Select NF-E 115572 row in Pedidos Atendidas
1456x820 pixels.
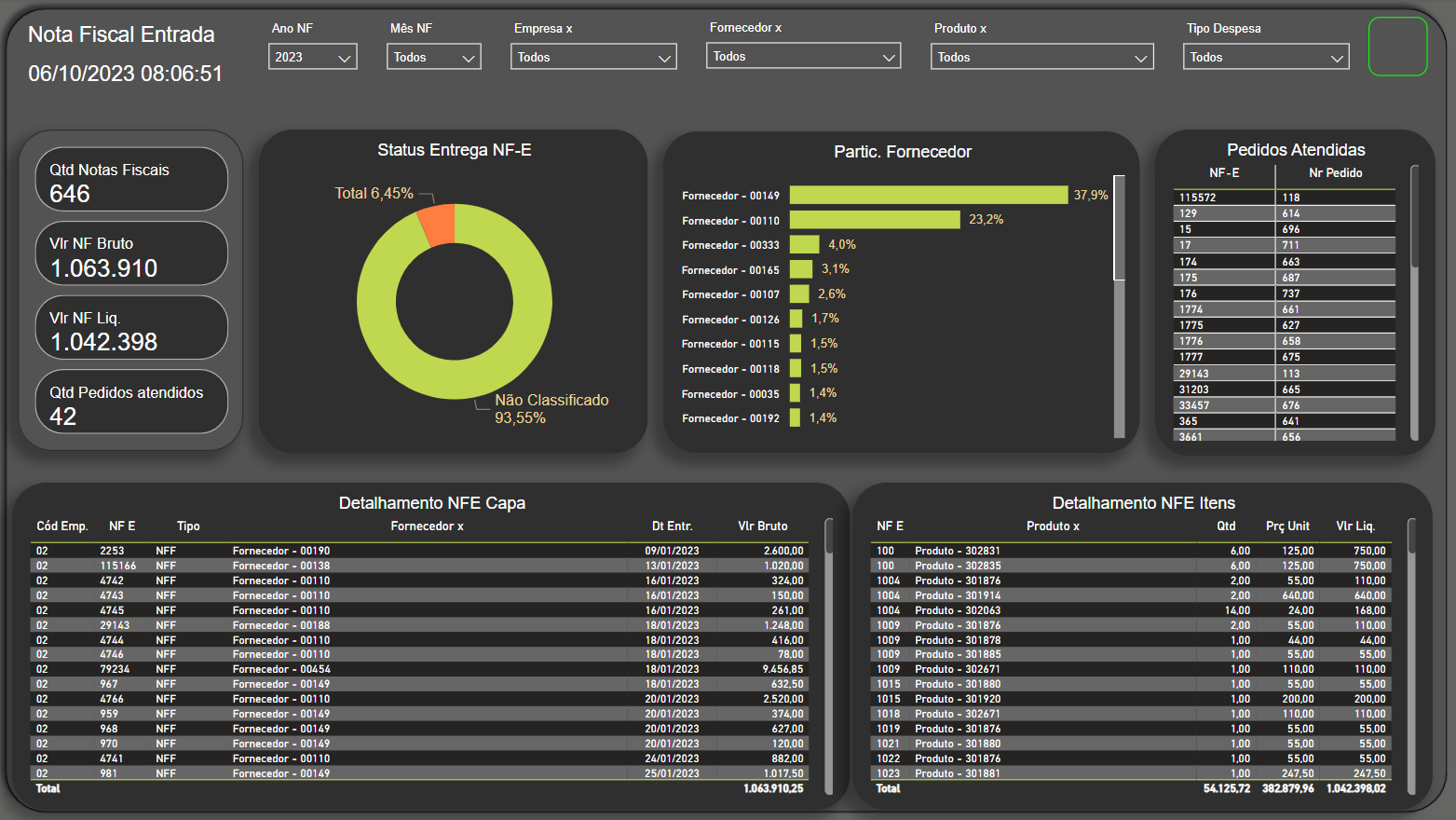click(x=1285, y=198)
